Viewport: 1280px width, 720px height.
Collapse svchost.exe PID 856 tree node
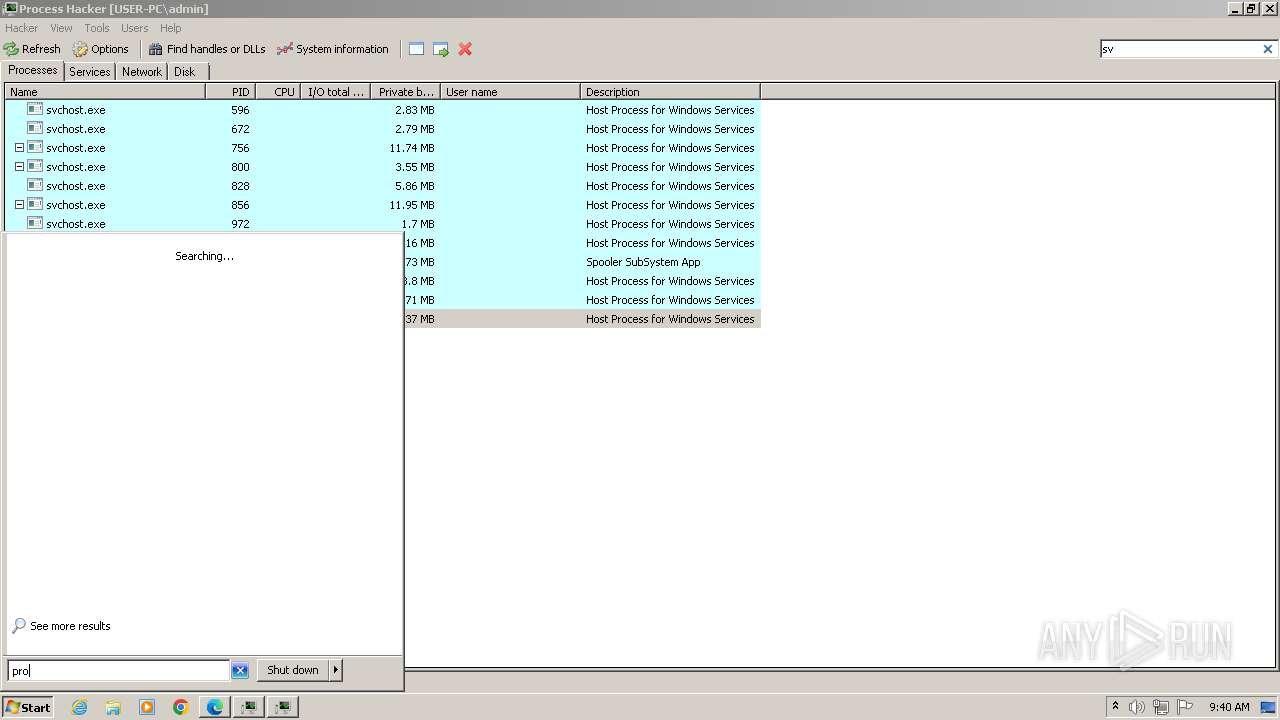(x=19, y=205)
